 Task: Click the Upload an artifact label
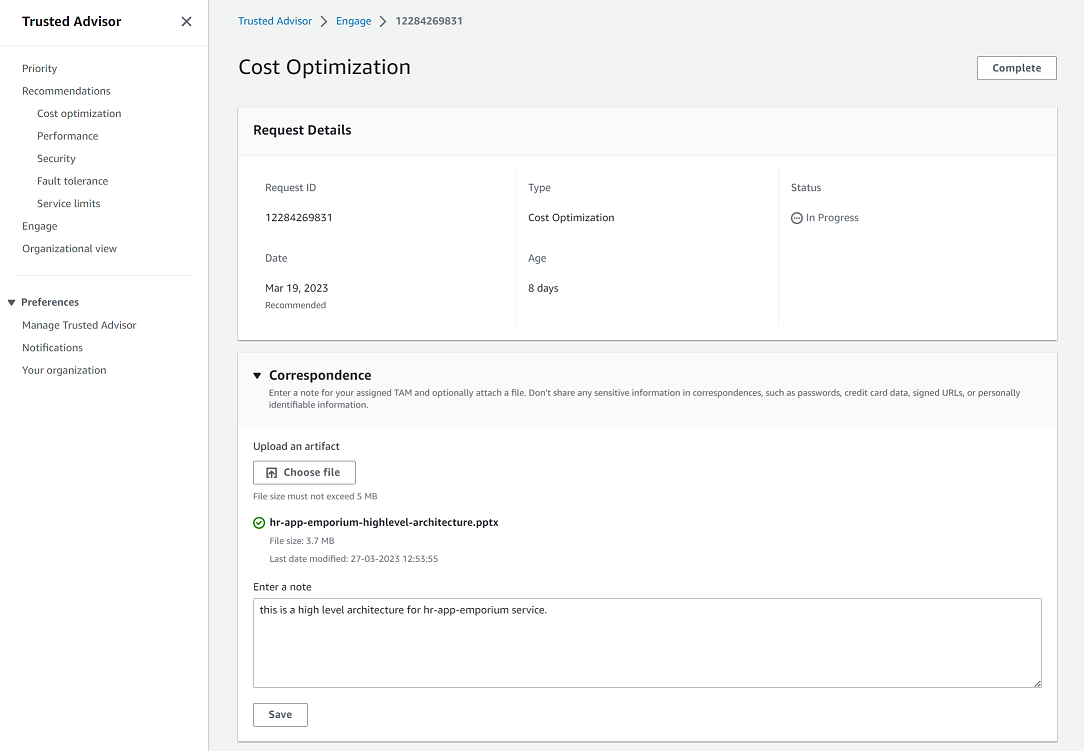(x=296, y=446)
